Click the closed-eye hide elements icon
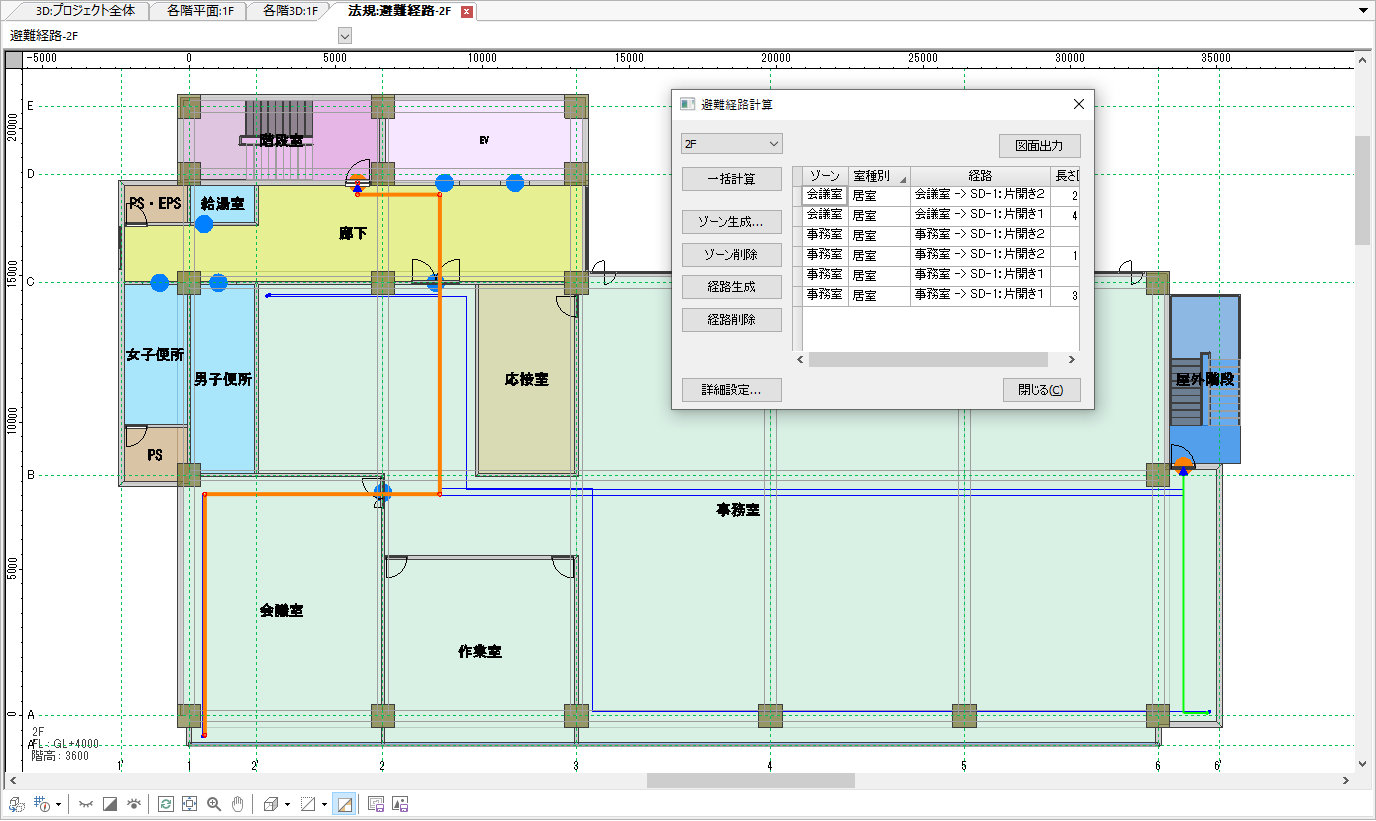1376x821 pixels. point(86,804)
